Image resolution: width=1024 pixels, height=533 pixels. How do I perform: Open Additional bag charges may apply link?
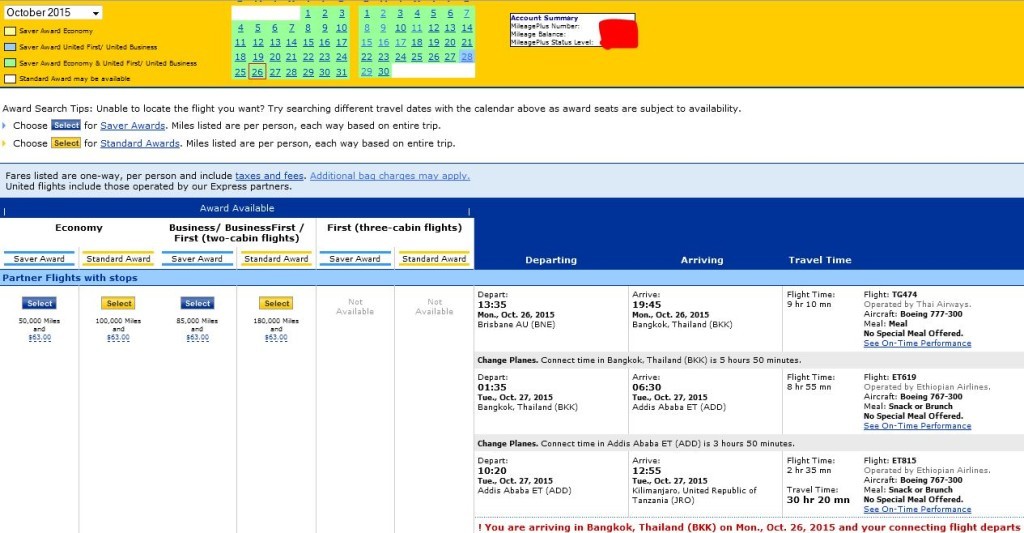click(390, 176)
